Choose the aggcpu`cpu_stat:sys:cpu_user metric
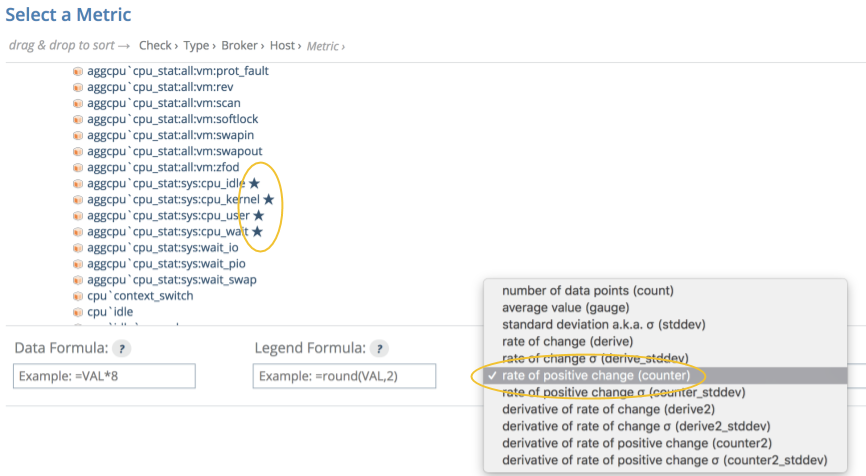This screenshot has height=476, width=866. pyautogui.click(x=168, y=215)
